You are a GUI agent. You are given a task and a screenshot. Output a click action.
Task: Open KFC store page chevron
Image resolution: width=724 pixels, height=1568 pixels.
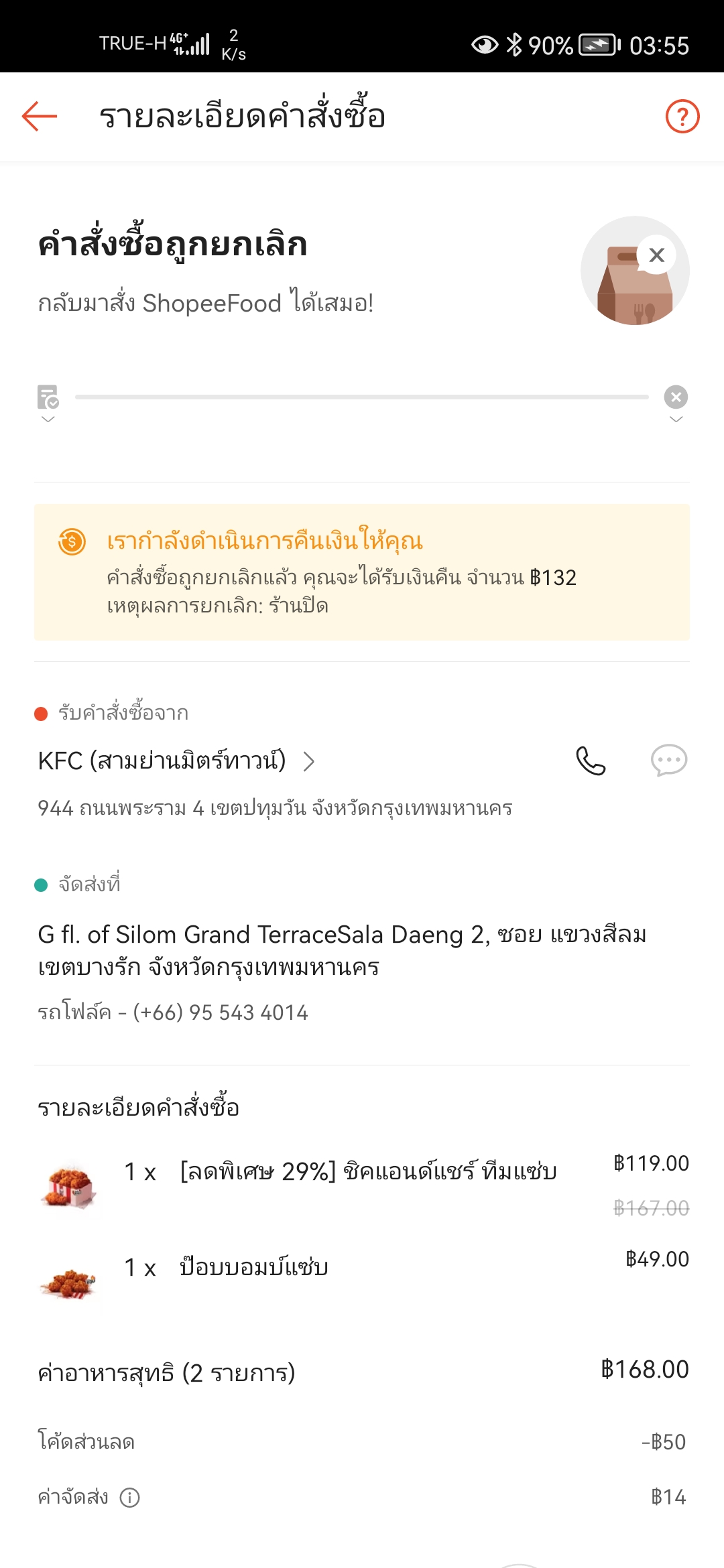tap(308, 761)
